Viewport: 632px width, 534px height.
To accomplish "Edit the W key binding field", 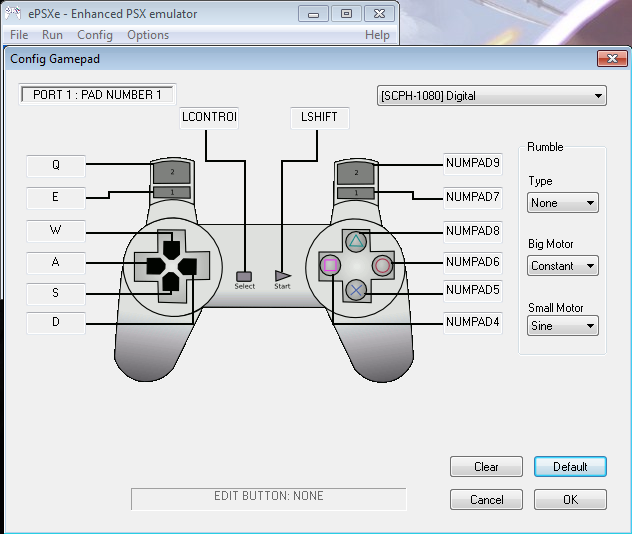I will tap(56, 231).
